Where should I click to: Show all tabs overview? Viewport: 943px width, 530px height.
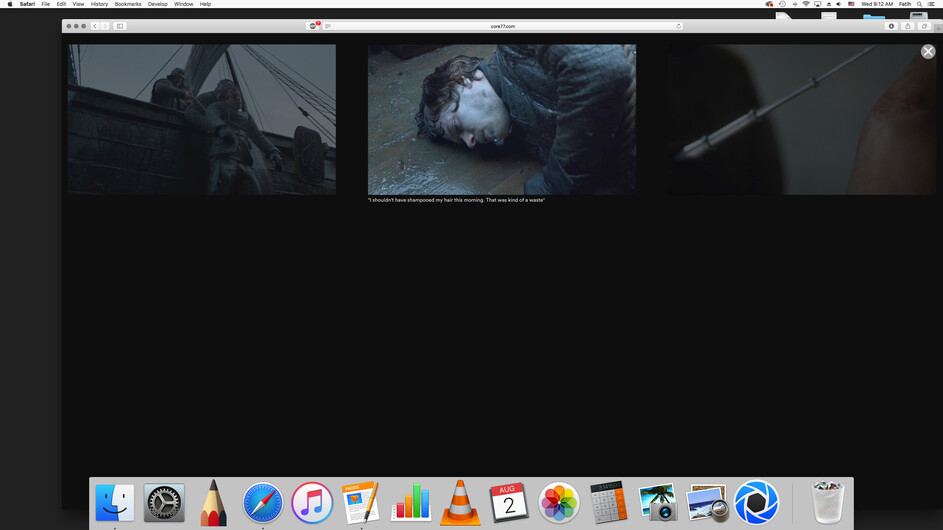click(924, 26)
